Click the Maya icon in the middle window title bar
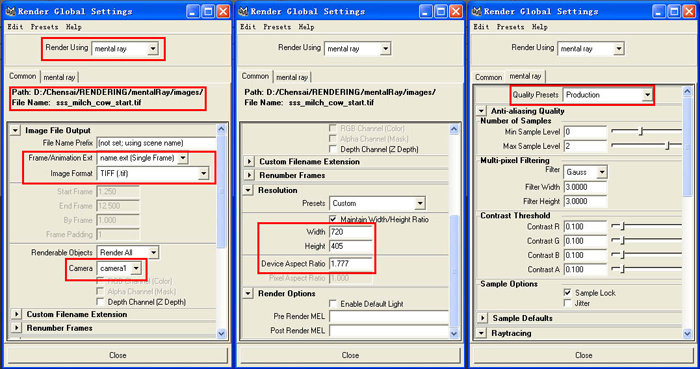The width and height of the screenshot is (700, 369). 243,11
